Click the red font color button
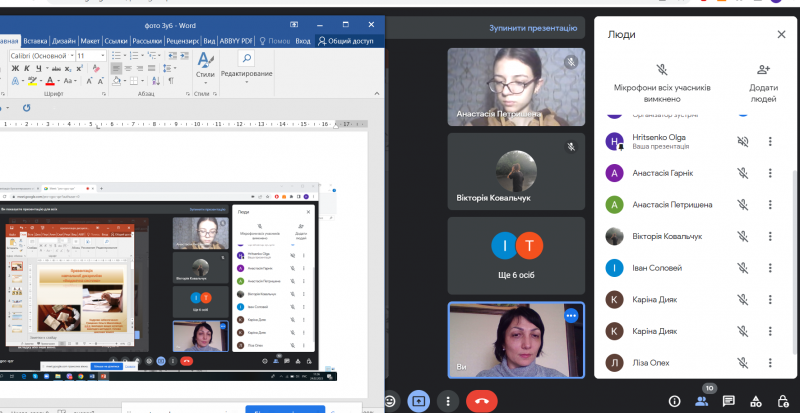 50,81
